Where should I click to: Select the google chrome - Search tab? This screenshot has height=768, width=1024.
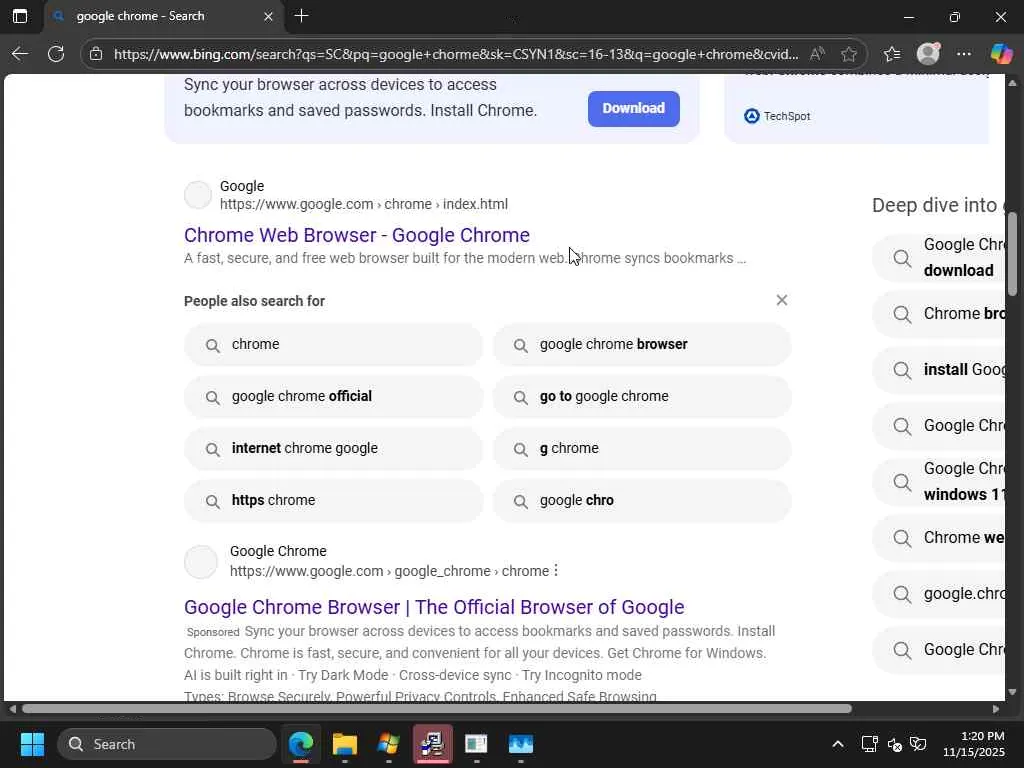coord(163,16)
